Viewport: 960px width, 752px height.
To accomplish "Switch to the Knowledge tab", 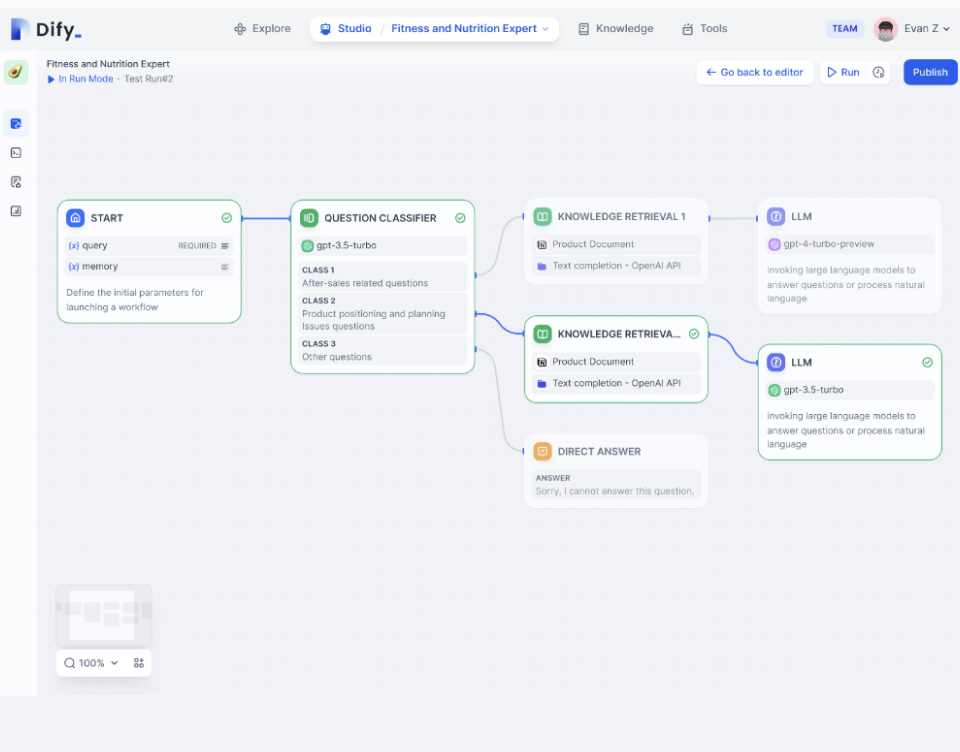I will (616, 29).
